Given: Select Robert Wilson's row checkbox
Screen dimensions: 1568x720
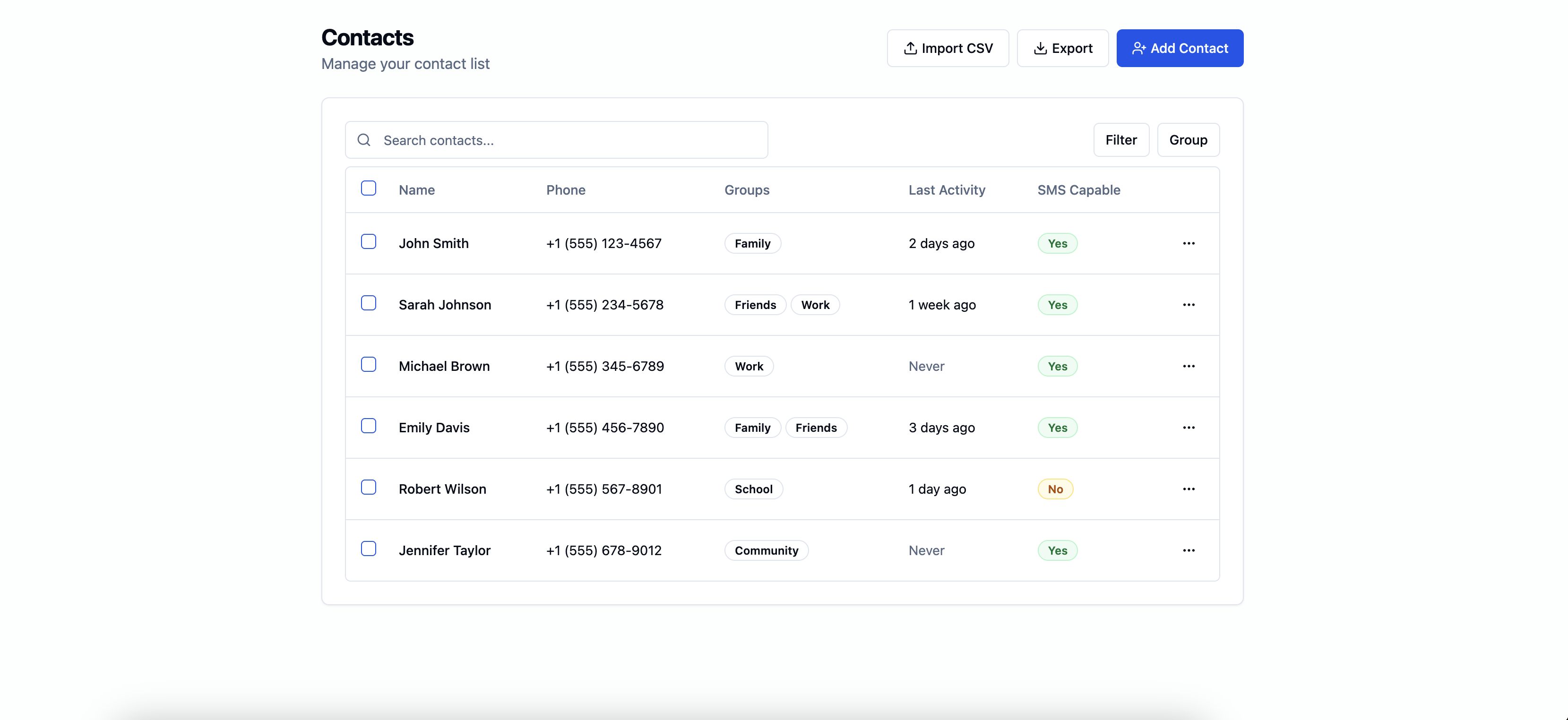Looking at the screenshot, I should tap(368, 488).
